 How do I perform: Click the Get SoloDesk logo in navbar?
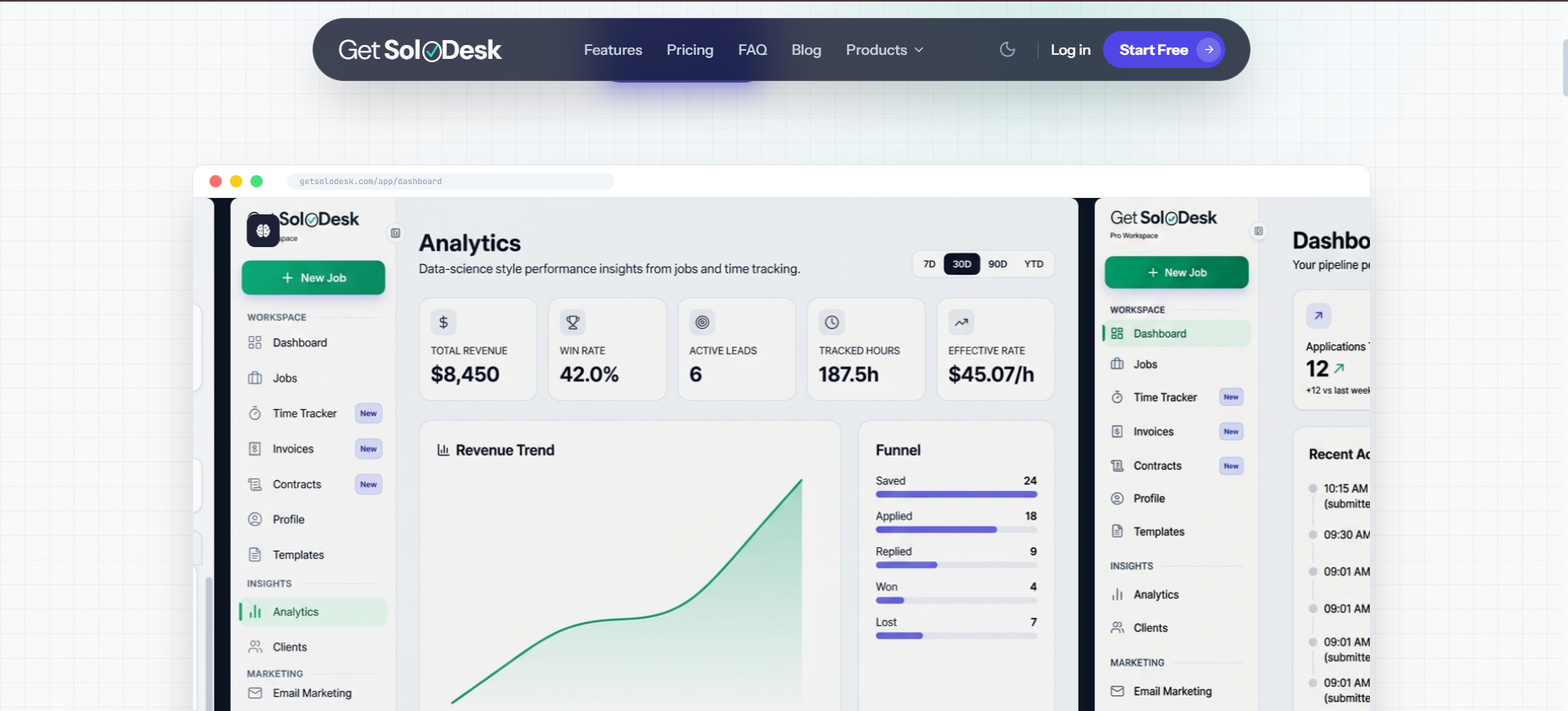click(420, 50)
